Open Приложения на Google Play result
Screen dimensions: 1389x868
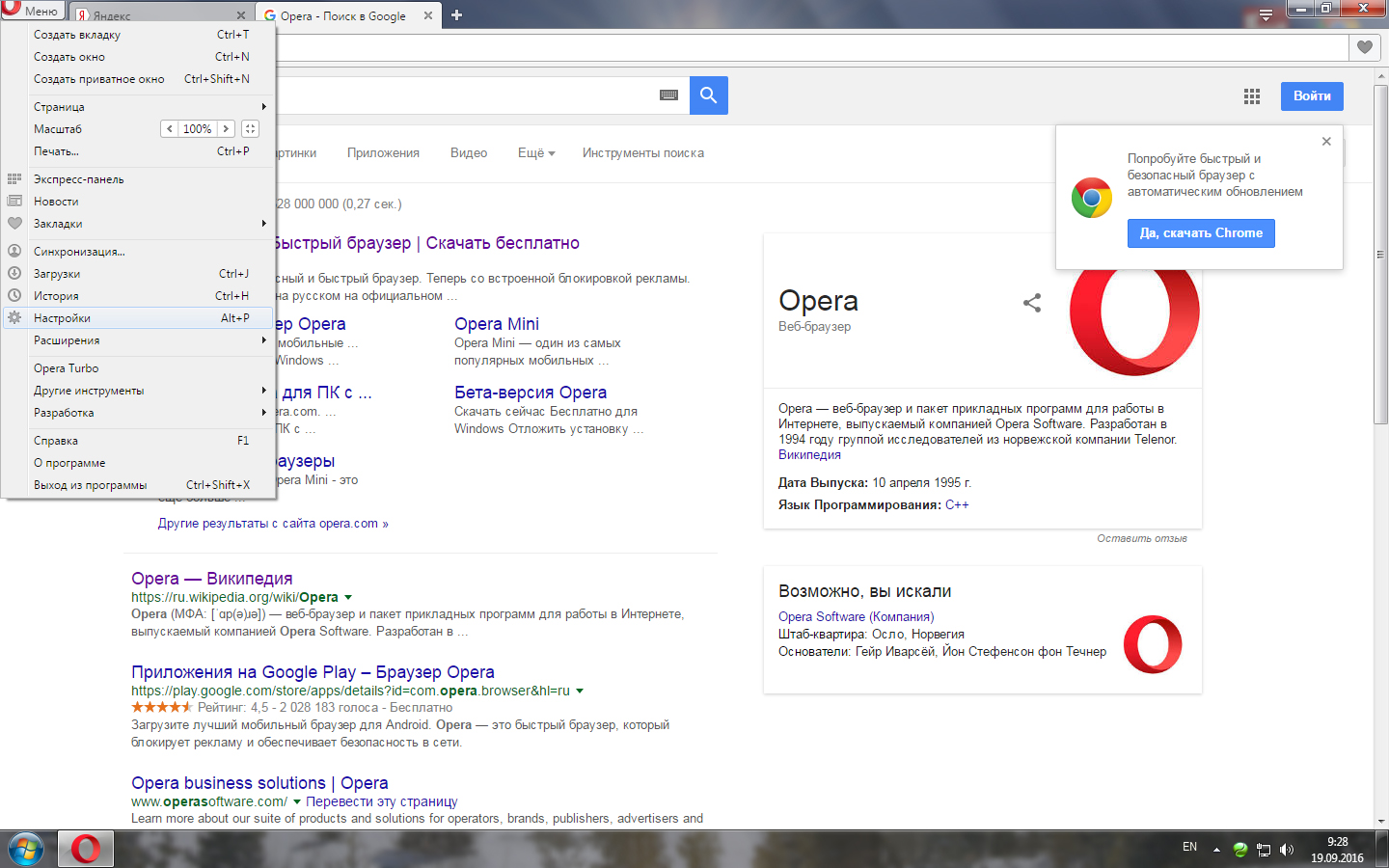[313, 672]
